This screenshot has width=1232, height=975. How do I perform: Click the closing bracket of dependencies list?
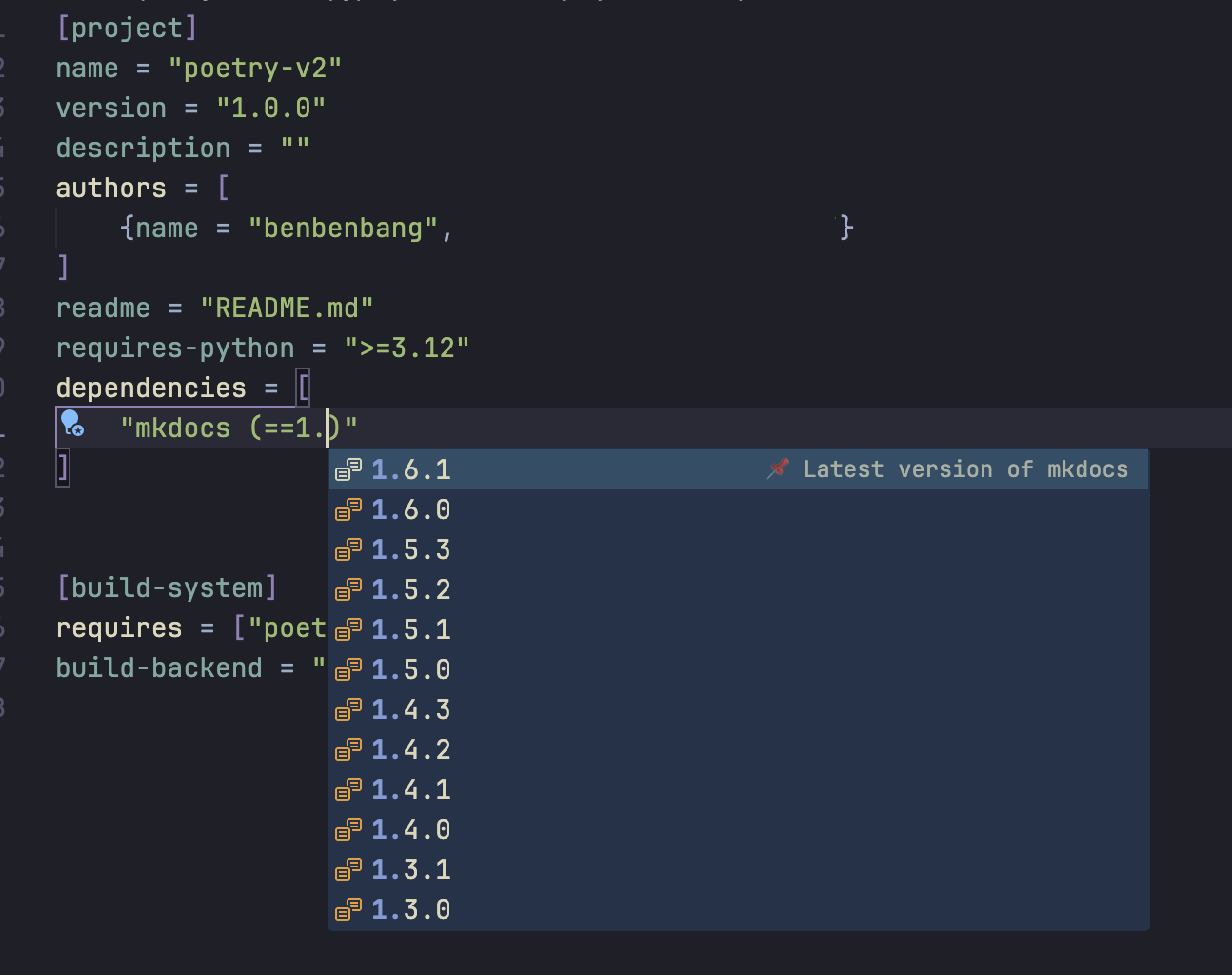pos(63,468)
